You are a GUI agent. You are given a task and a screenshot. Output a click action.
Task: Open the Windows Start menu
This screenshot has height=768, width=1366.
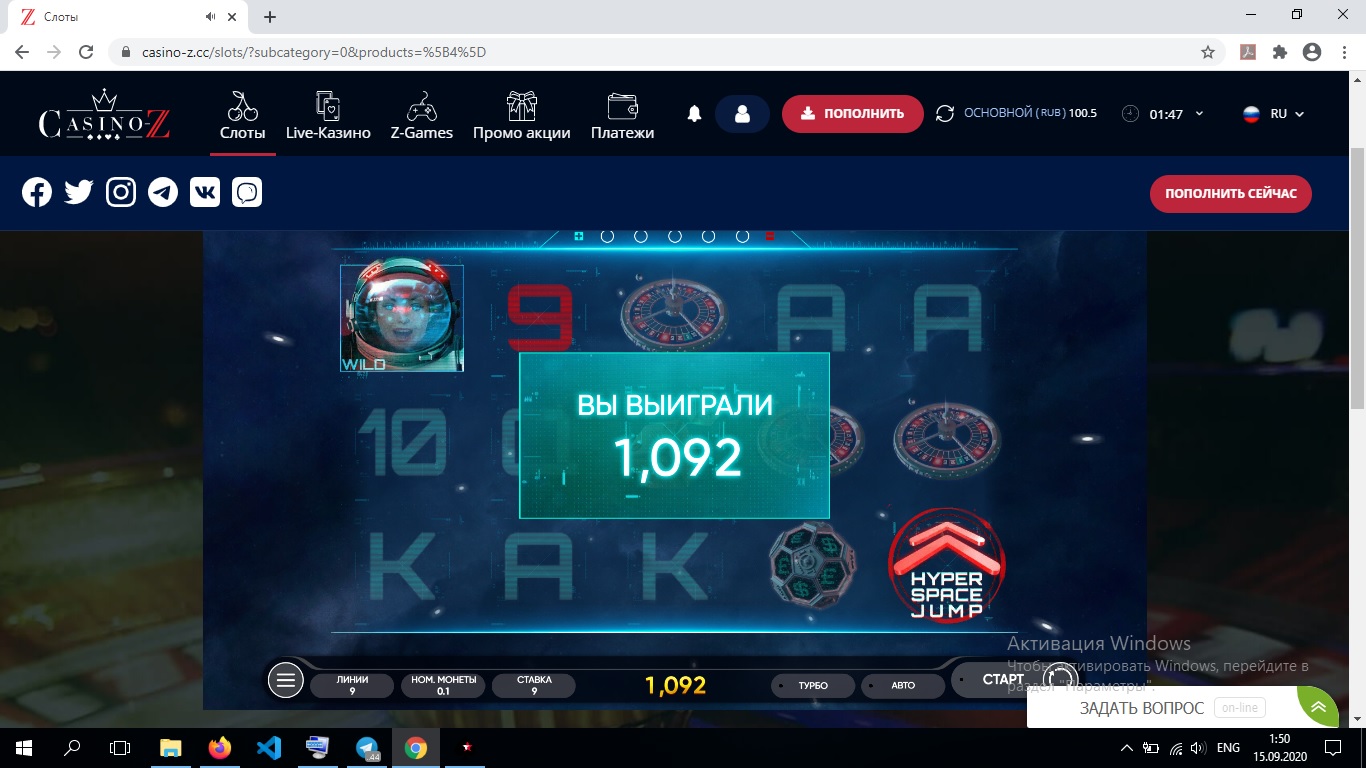click(24, 747)
